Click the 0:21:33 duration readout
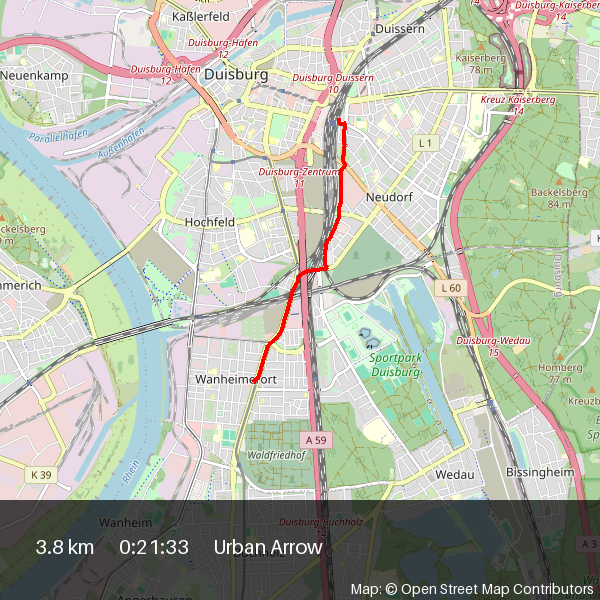600x600 pixels. pos(154,547)
